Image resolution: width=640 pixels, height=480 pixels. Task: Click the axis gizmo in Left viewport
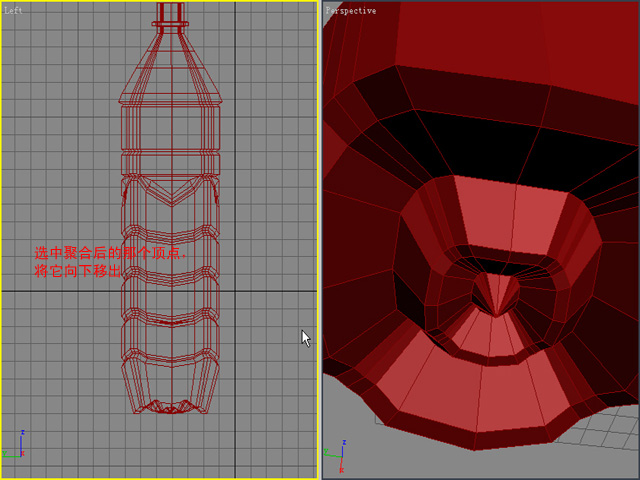[14, 444]
